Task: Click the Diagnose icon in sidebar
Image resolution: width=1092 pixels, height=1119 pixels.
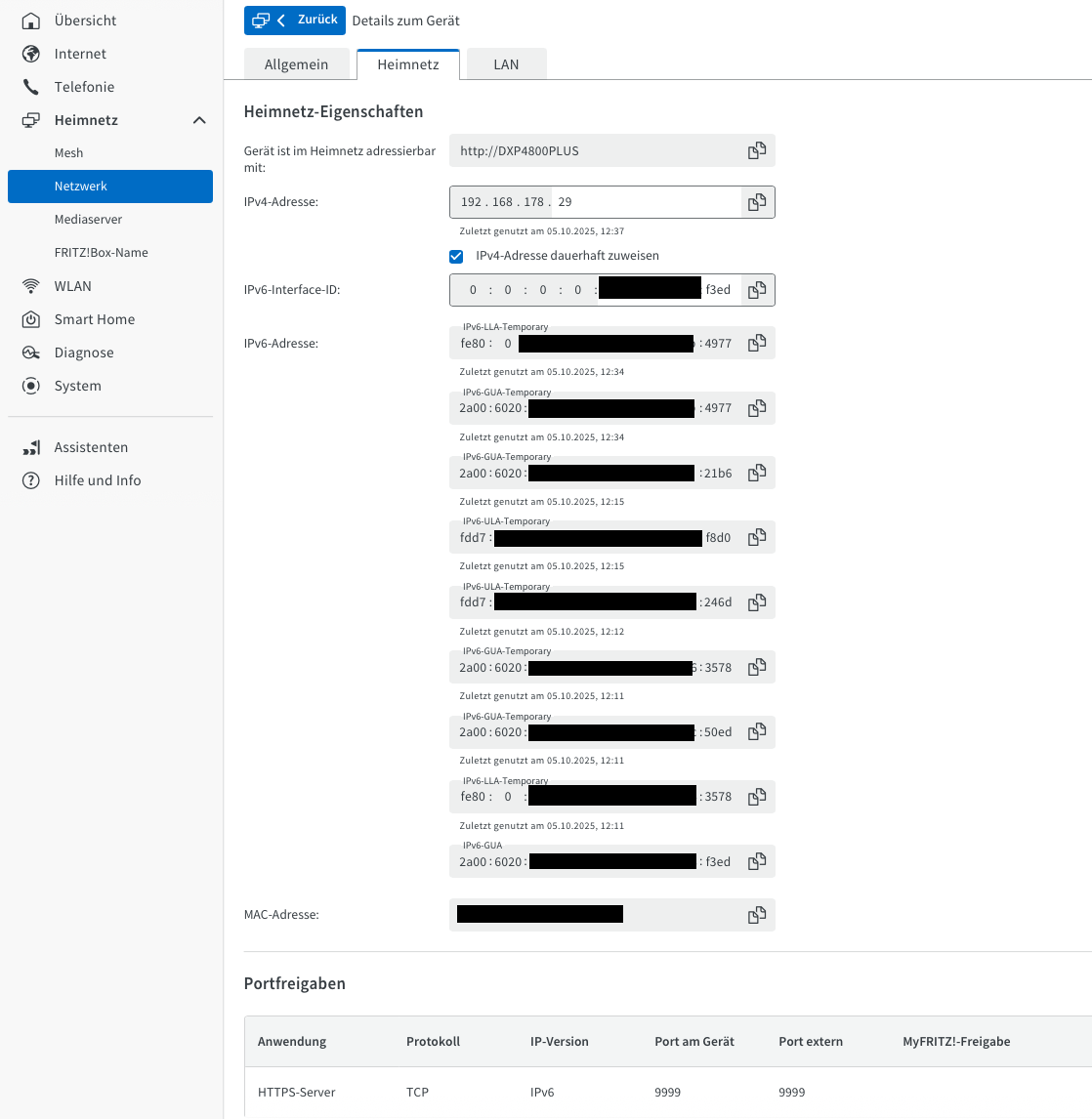Action: (30, 352)
